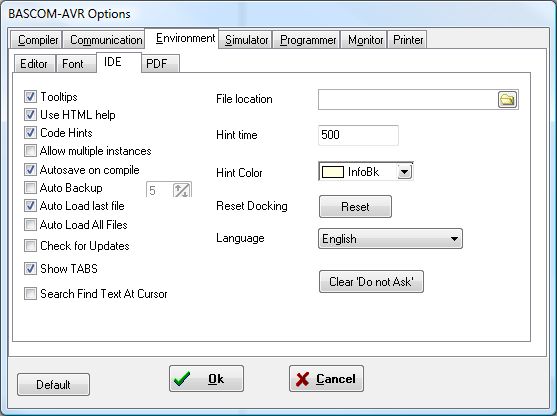Enable Allow multiple instances checkbox
This screenshot has width=557, height=416.
(x=30, y=151)
